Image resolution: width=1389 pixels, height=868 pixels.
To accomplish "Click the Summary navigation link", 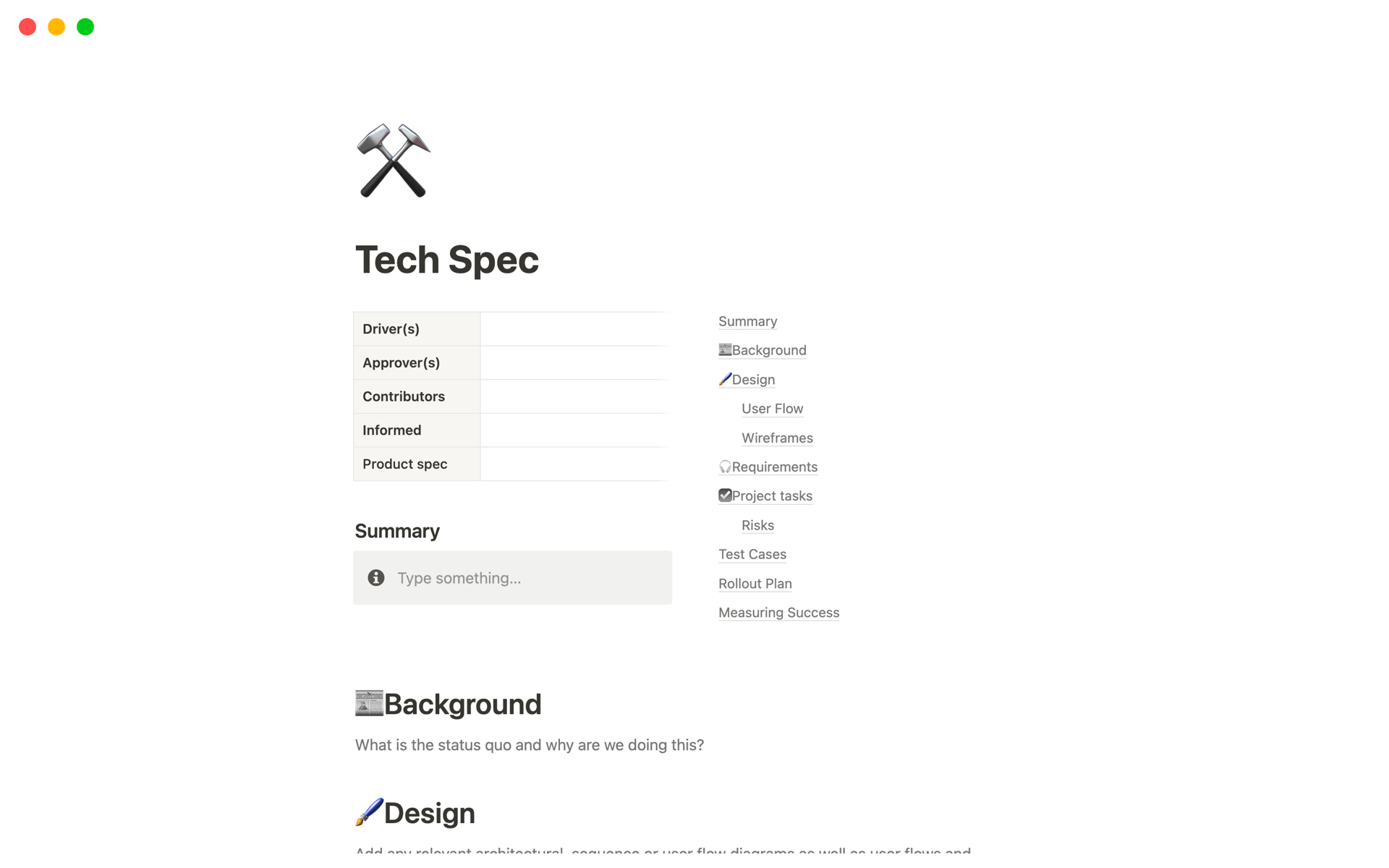I will 748,321.
